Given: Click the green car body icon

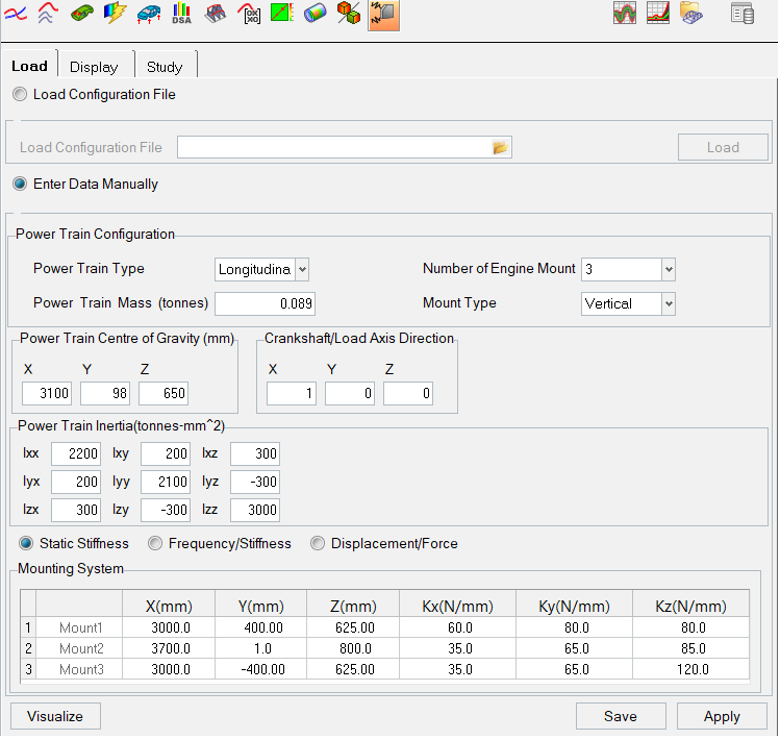Looking at the screenshot, I should (82, 14).
